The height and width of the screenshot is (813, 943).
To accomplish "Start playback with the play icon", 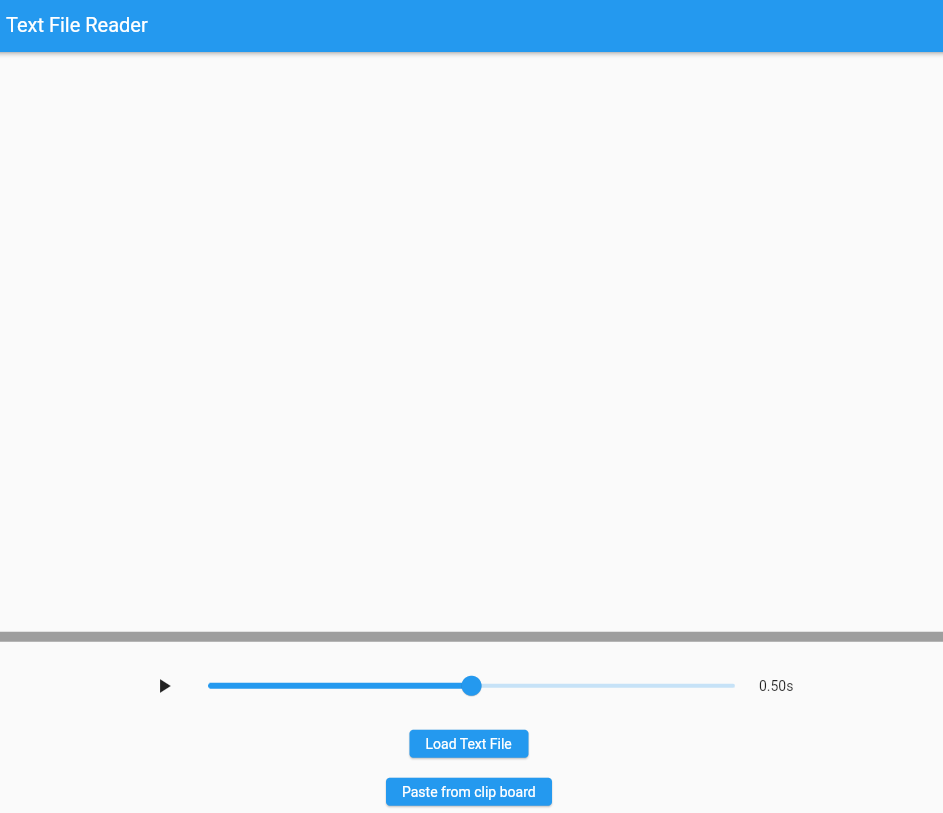I will click(x=165, y=686).
